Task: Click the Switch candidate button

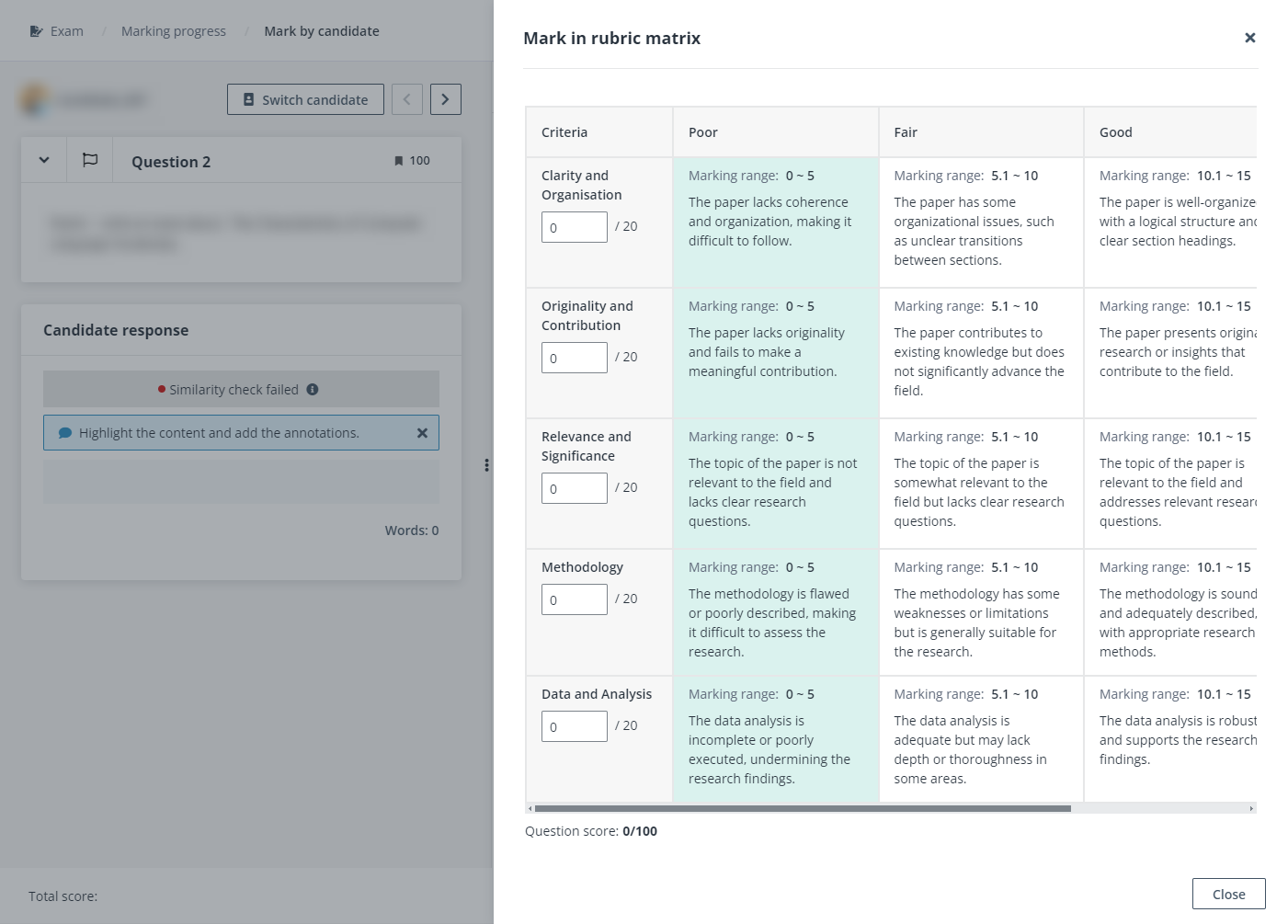Action: 305,99
